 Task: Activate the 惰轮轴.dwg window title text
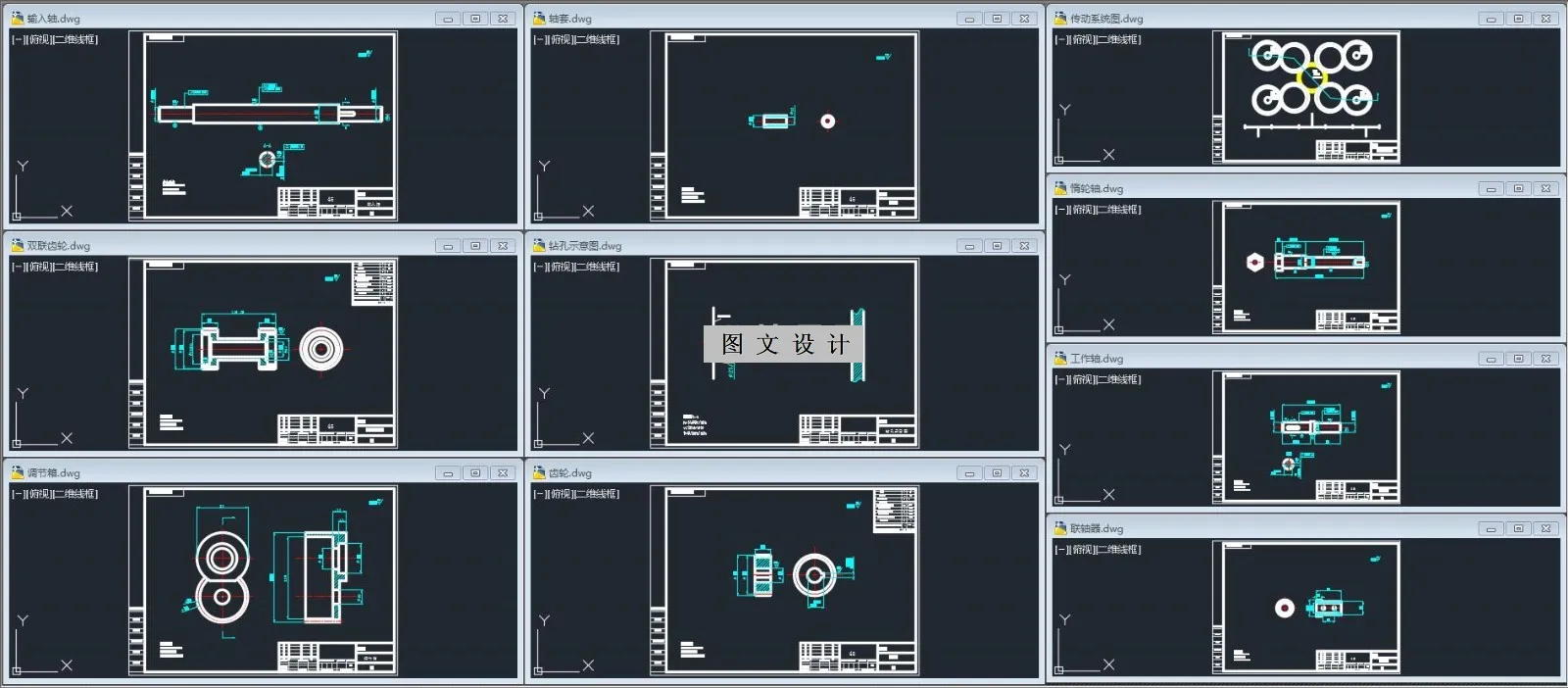click(1097, 188)
